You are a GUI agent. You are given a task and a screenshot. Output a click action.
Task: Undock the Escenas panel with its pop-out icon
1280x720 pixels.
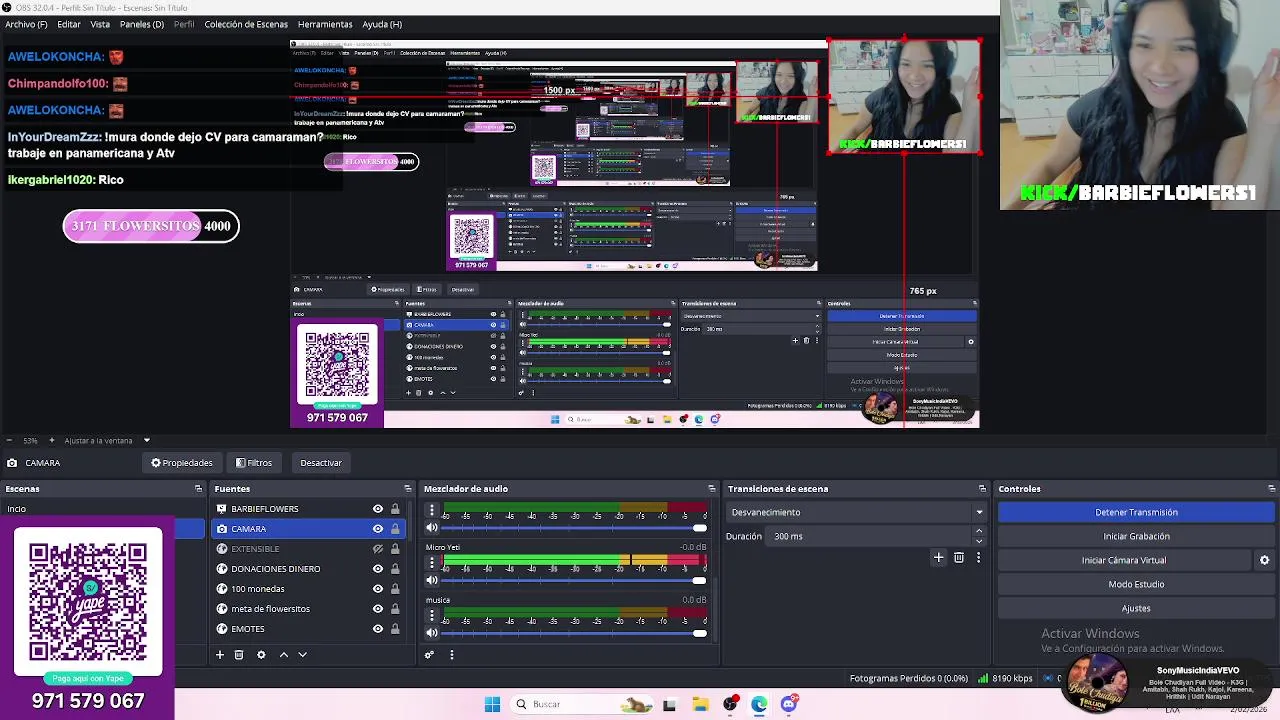[198, 489]
